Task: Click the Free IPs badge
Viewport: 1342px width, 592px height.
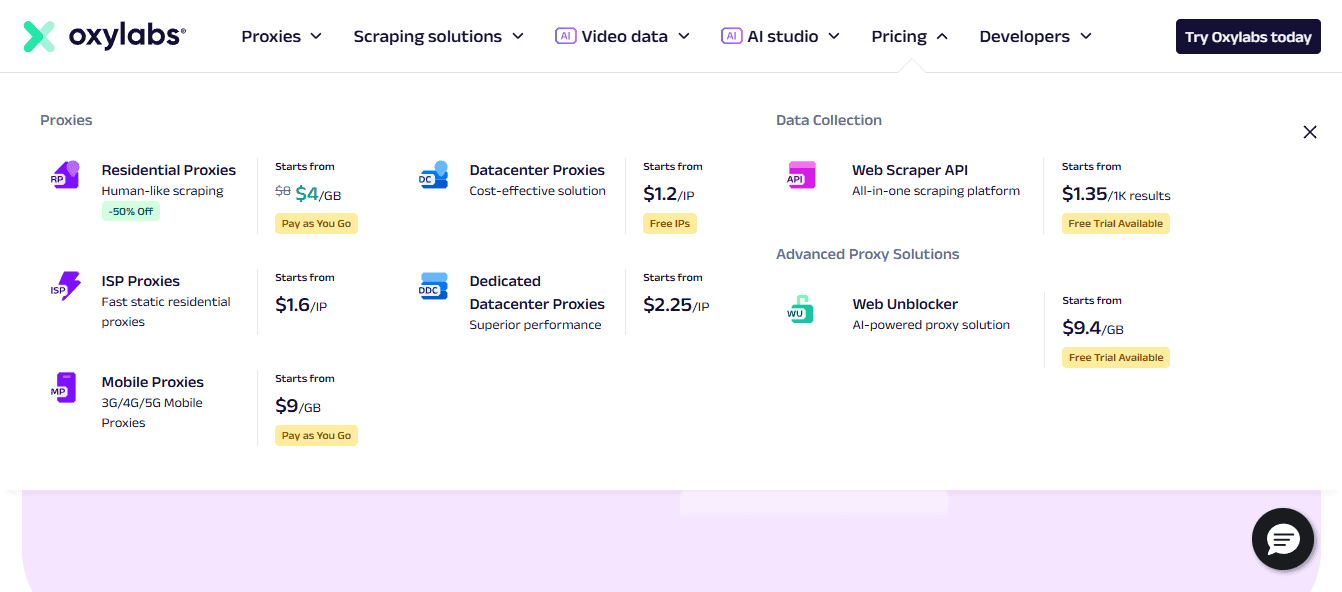Action: click(670, 224)
